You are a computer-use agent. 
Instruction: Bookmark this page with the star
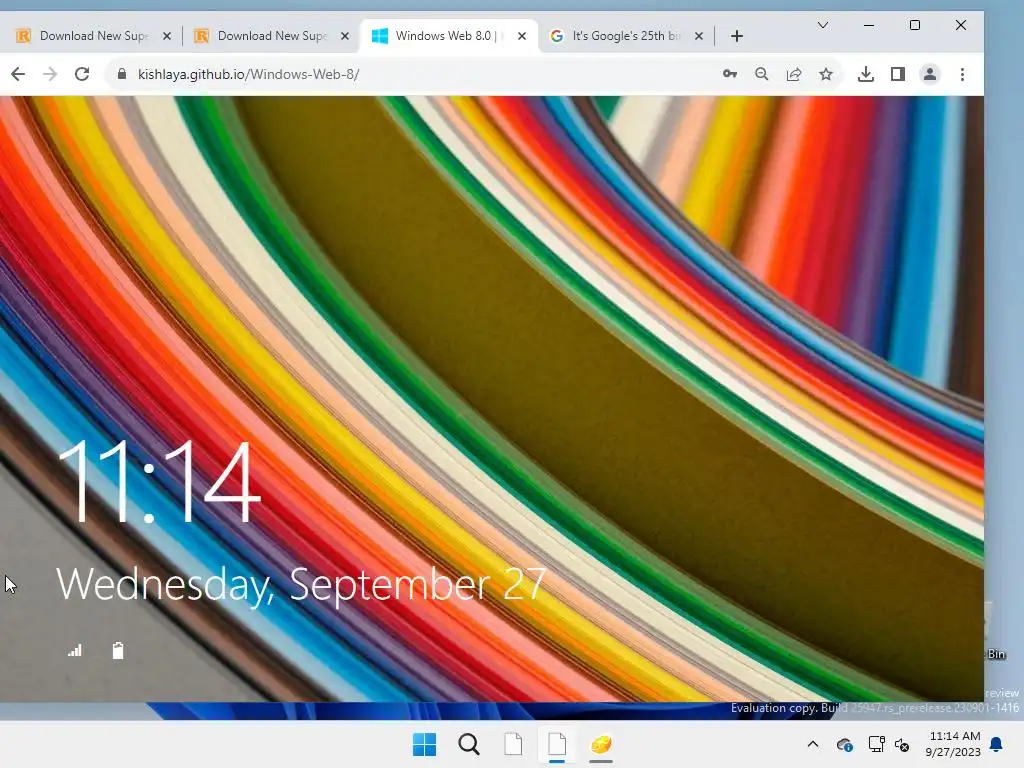(x=826, y=74)
